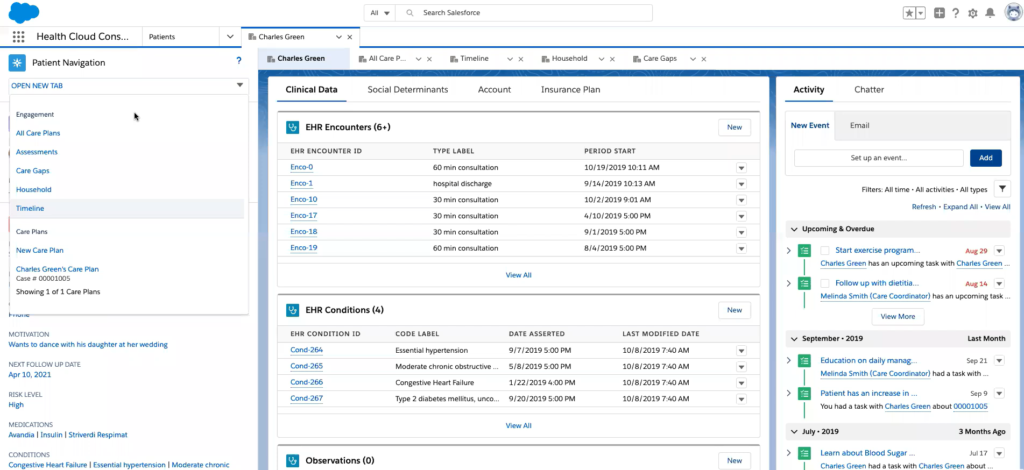Open the Enco-17 row action dropdown
Viewport: 1024px width, 470px height.
[741, 216]
